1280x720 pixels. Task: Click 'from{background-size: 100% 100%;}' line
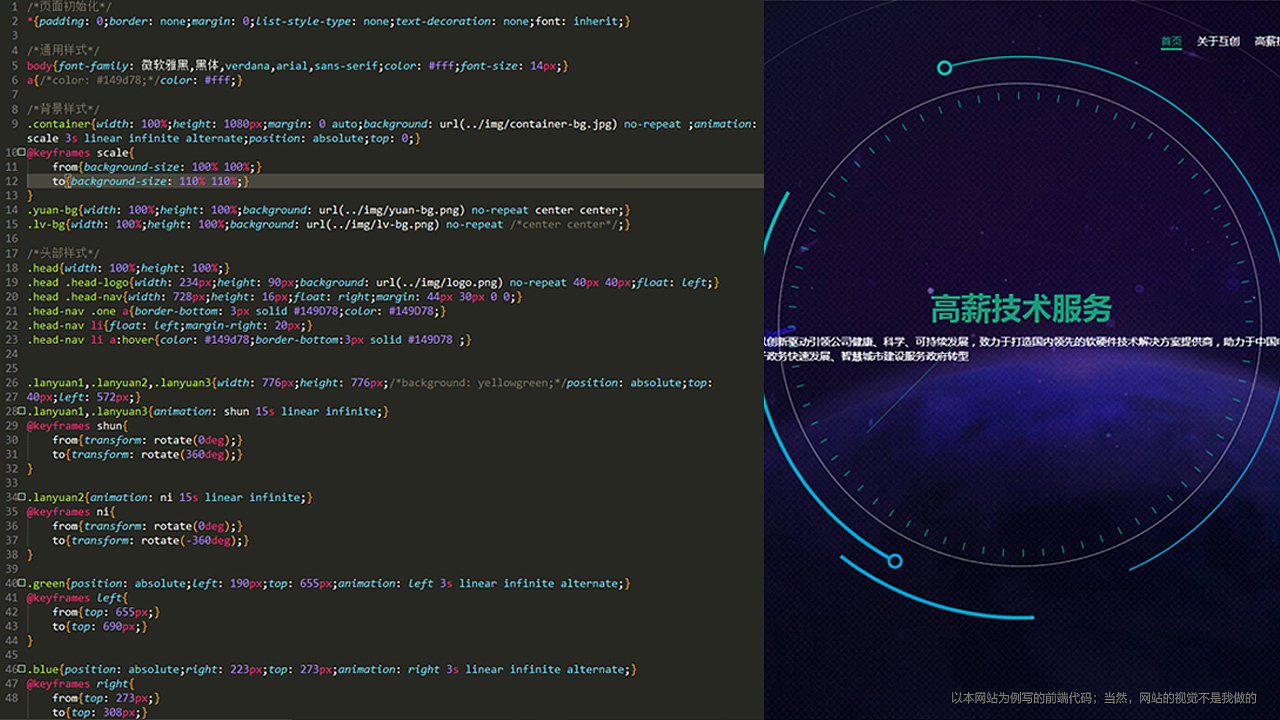point(157,167)
